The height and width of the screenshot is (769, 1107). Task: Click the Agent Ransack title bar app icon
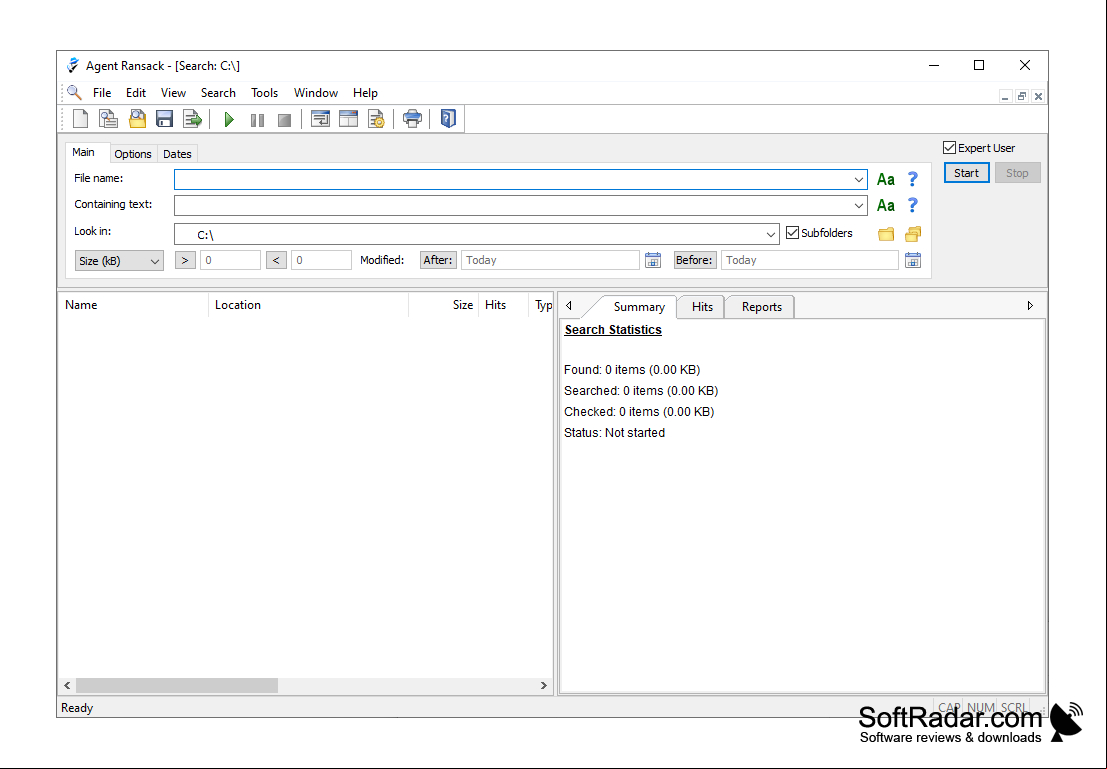click(x=73, y=65)
